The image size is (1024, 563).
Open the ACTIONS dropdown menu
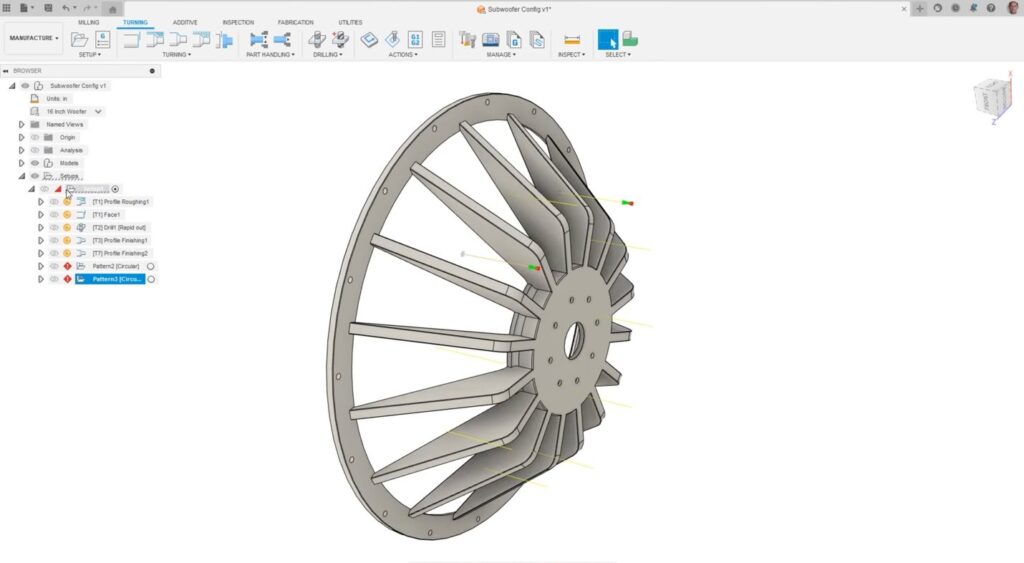[403, 55]
